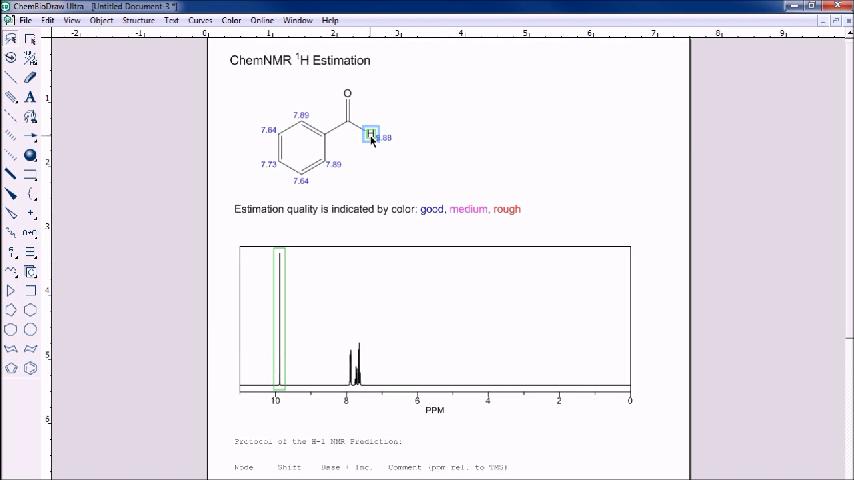The width and height of the screenshot is (854, 480).
Task: Open the Online menu
Action: coord(262,20)
